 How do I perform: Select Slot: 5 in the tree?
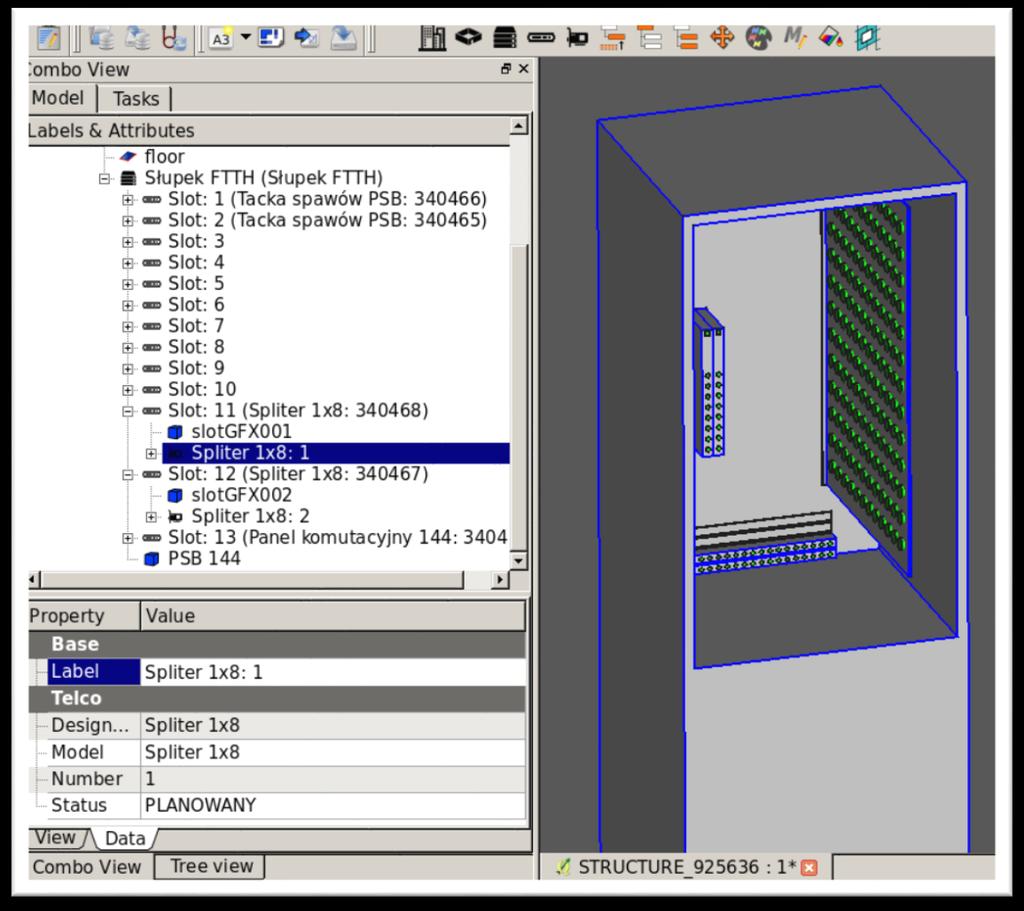(196, 283)
